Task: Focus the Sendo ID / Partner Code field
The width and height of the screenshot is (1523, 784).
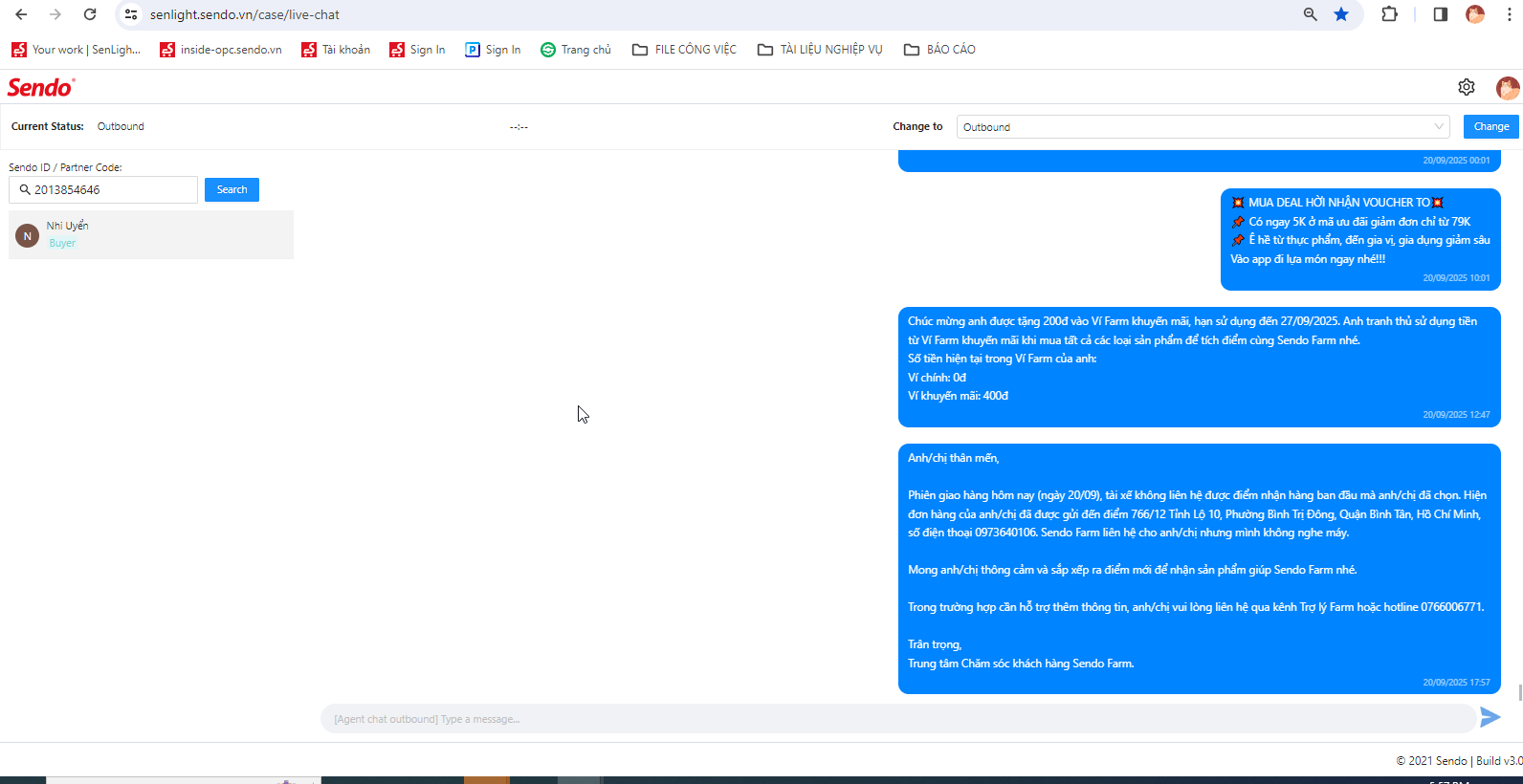Action: click(103, 189)
